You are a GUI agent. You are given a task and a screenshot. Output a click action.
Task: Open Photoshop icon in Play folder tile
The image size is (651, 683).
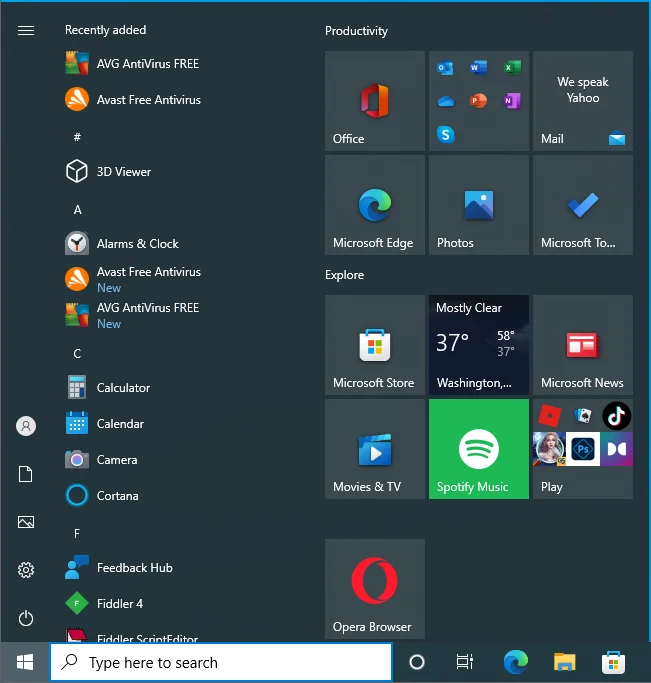coord(583,449)
